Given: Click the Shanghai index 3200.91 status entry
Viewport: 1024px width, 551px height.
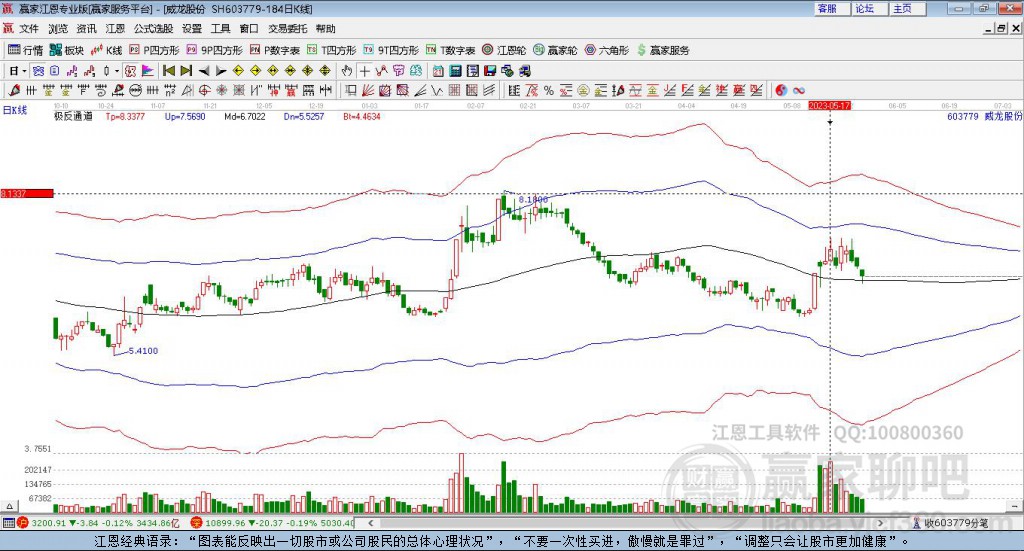Looking at the screenshot, I should pyautogui.click(x=98, y=523).
